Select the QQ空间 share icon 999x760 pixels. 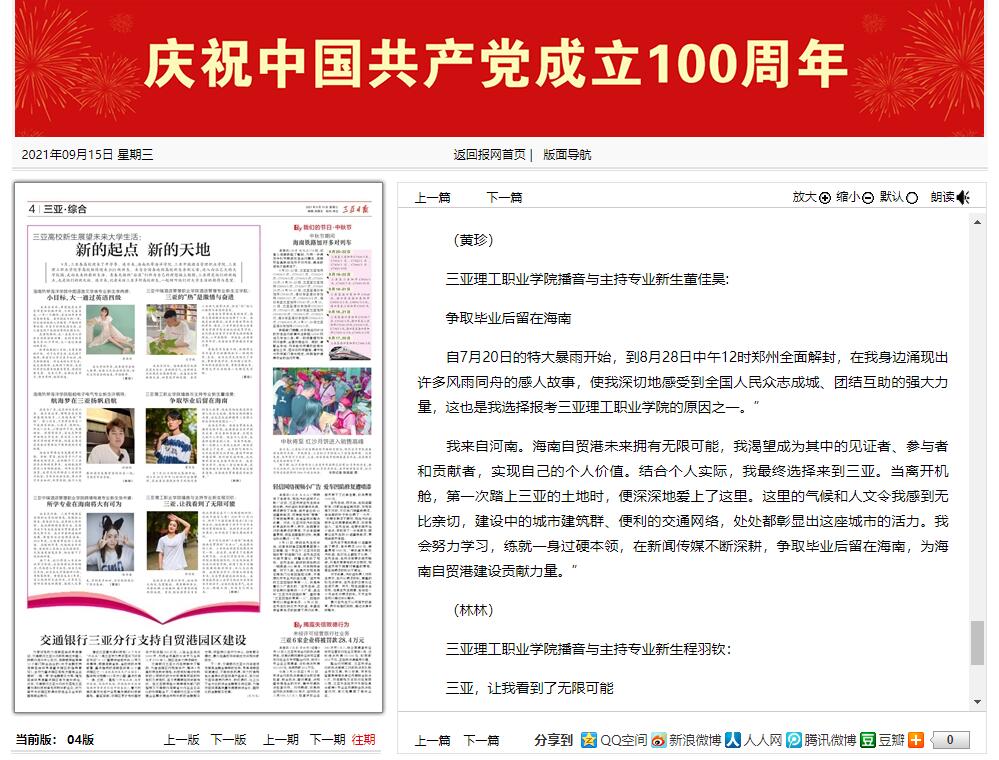(590, 741)
